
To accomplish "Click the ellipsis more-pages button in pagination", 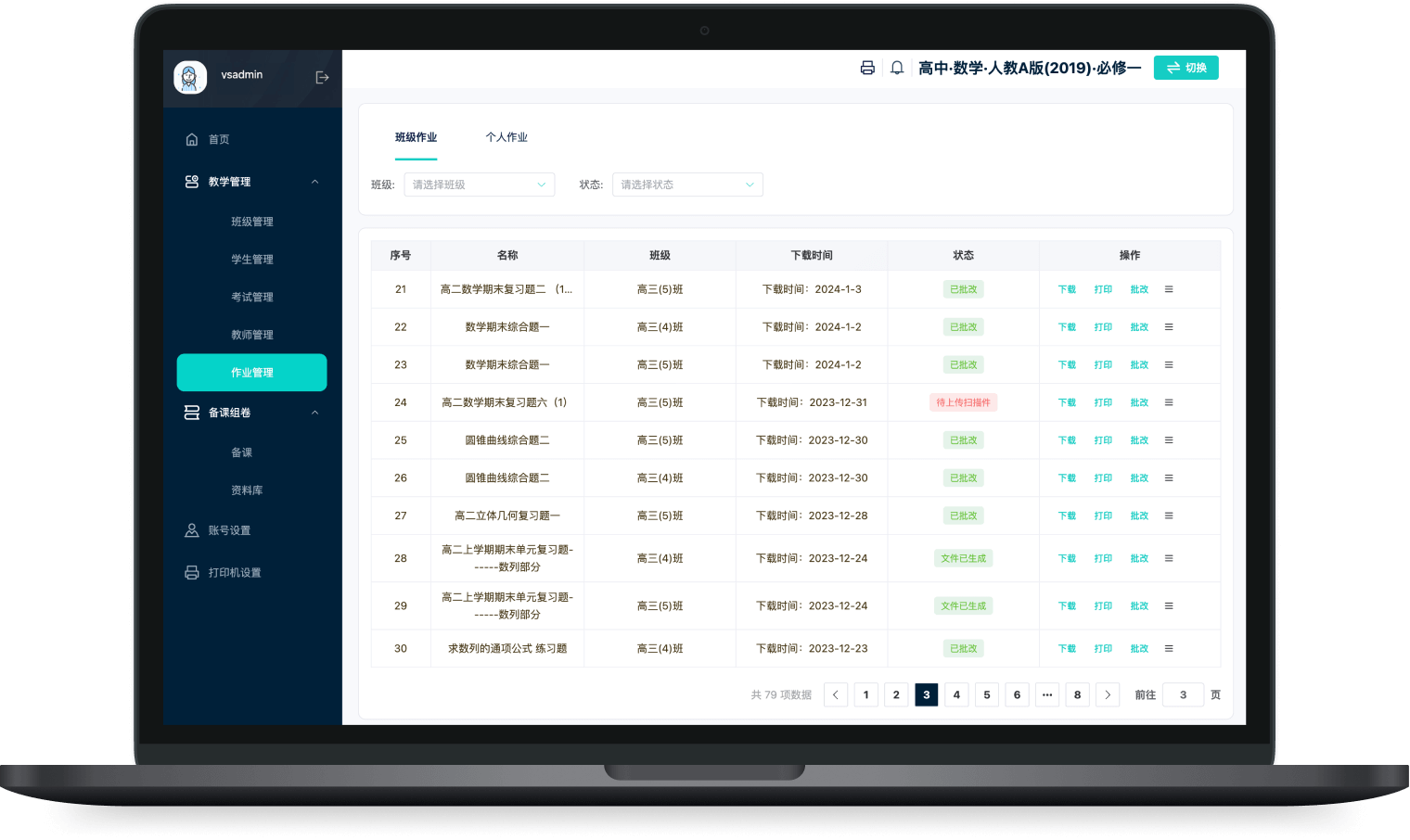I will click(1047, 694).
